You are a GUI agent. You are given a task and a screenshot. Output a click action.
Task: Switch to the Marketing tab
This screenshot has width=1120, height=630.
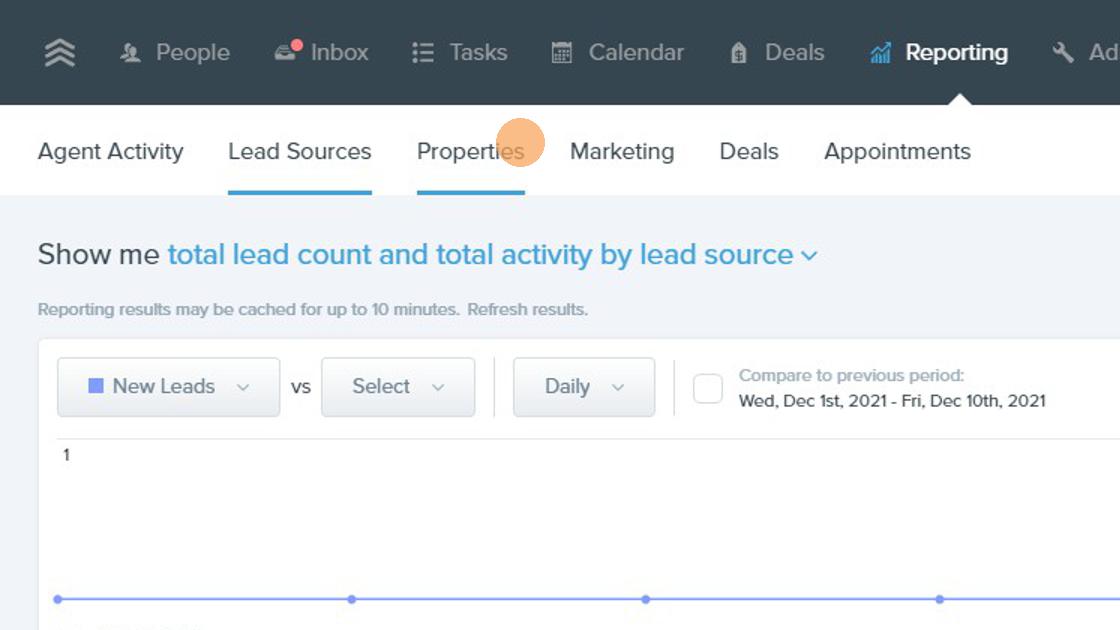(x=622, y=151)
